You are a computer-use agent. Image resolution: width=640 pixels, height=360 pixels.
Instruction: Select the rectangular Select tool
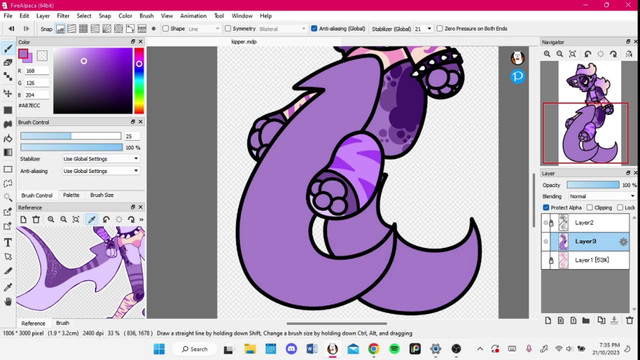point(8,169)
